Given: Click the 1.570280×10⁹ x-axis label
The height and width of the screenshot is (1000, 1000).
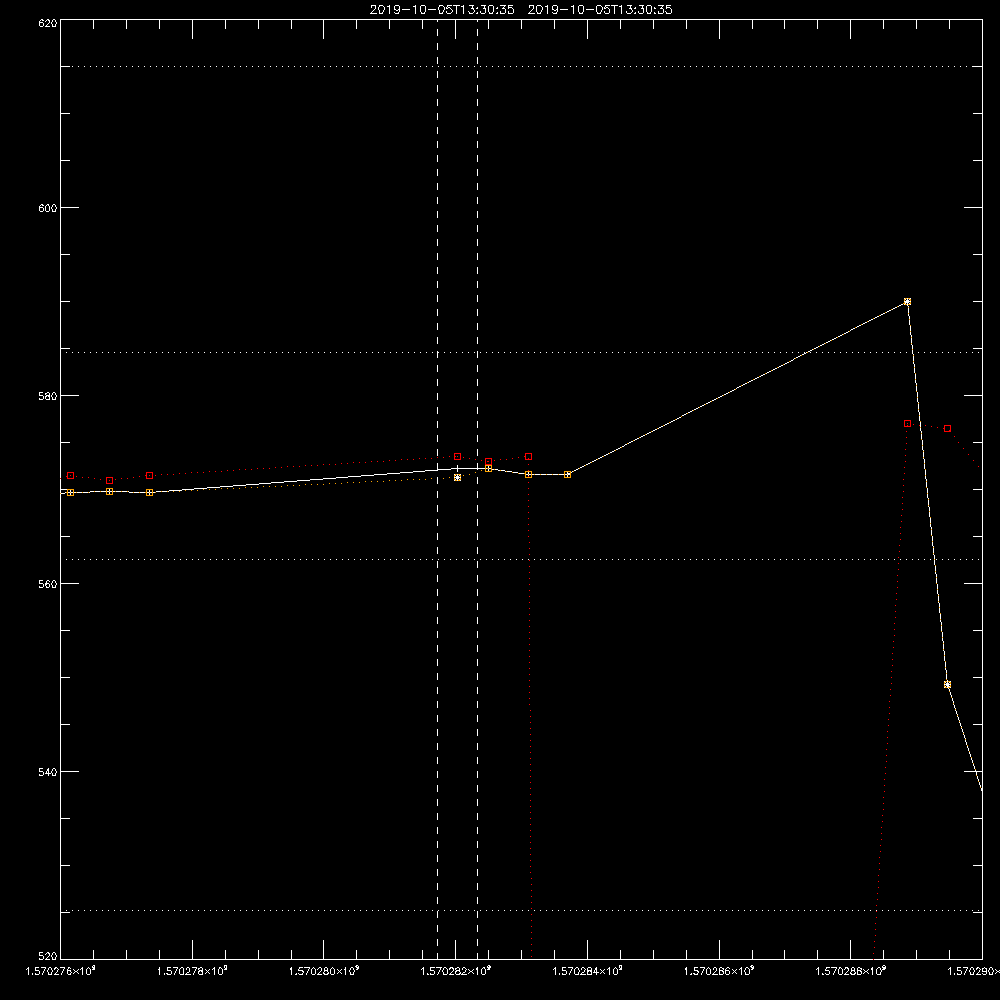Looking at the screenshot, I should (324, 971).
